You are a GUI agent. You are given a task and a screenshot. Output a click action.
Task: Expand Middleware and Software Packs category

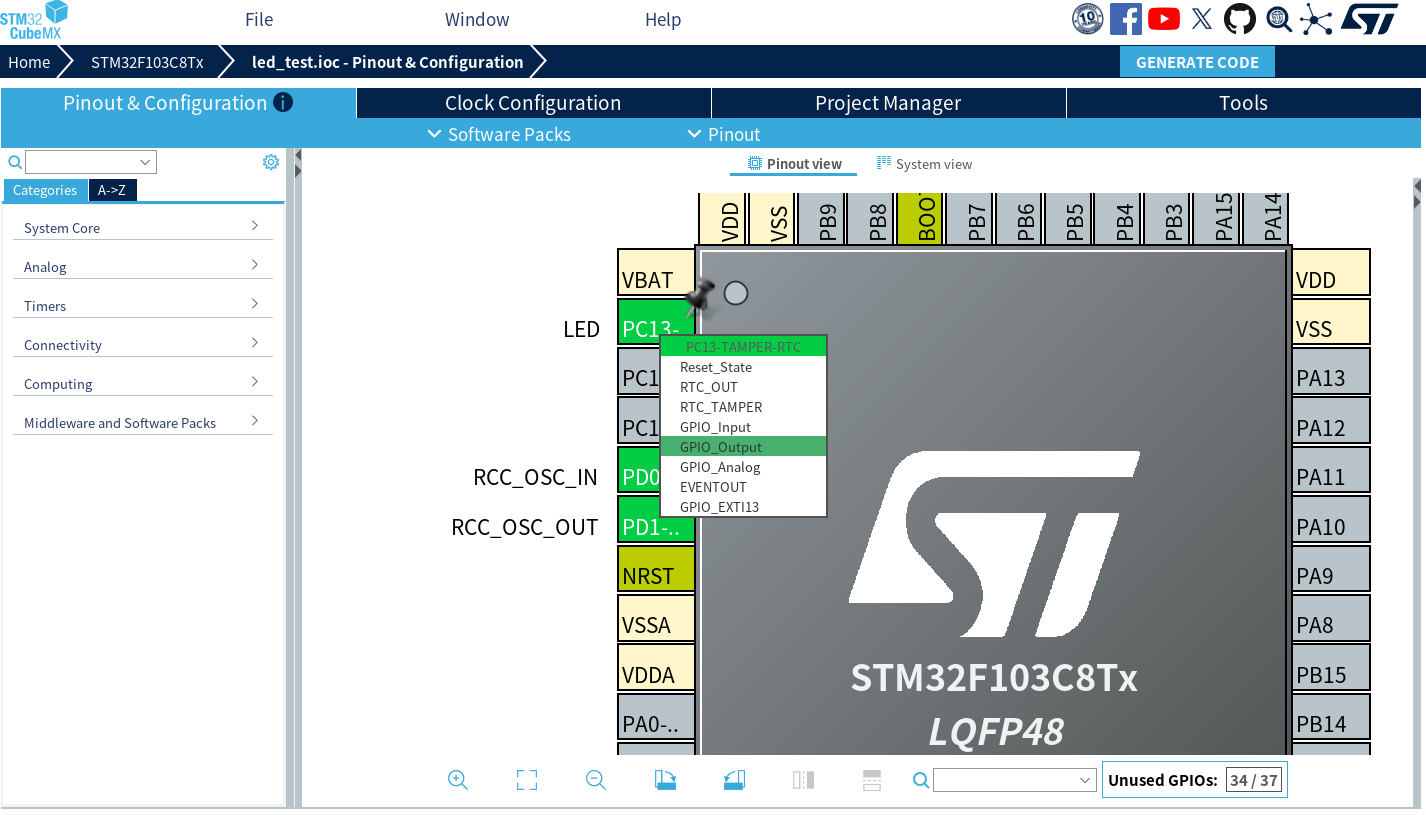(142, 422)
